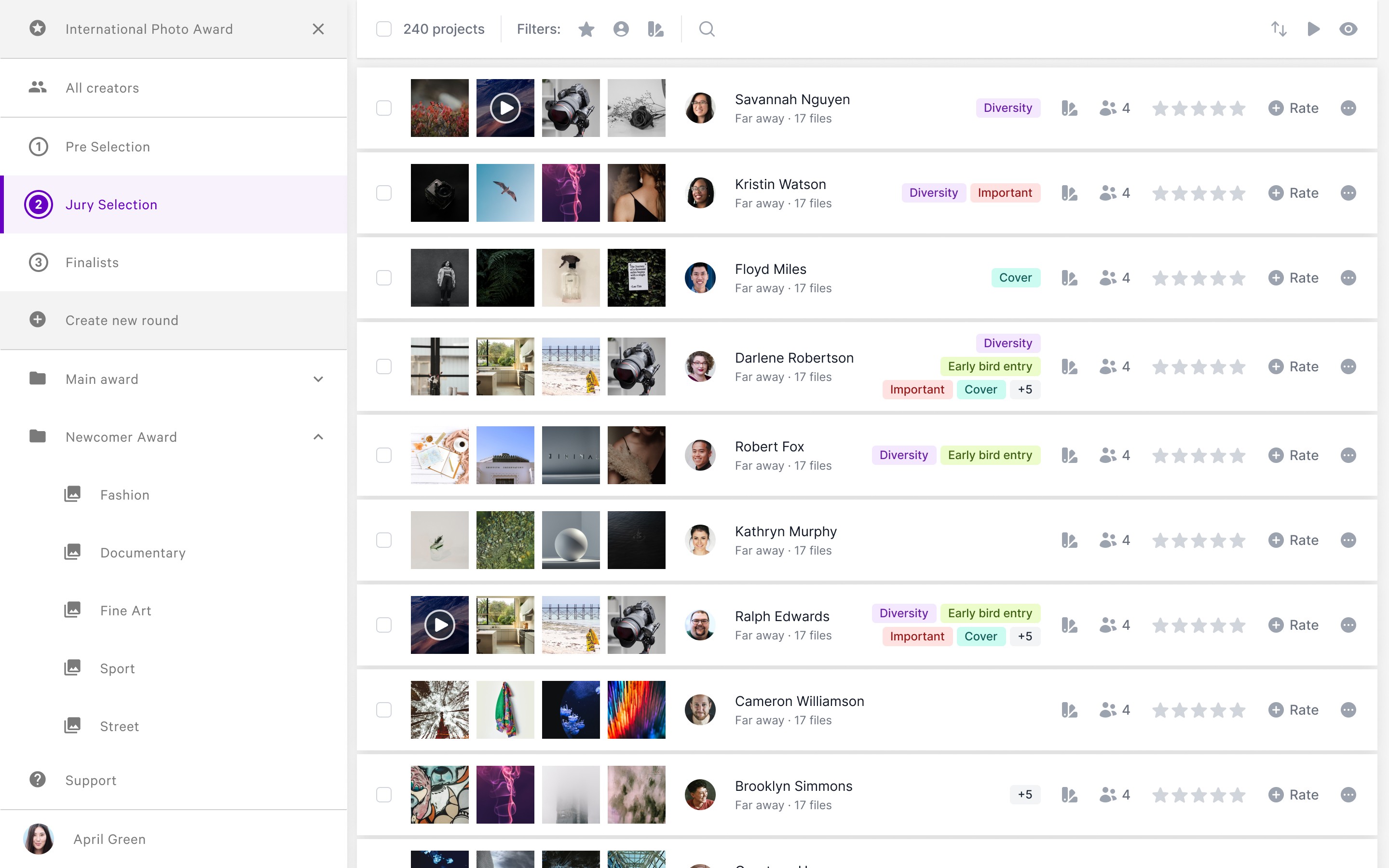Open the Finalists round
1389x868 pixels.
click(92, 262)
